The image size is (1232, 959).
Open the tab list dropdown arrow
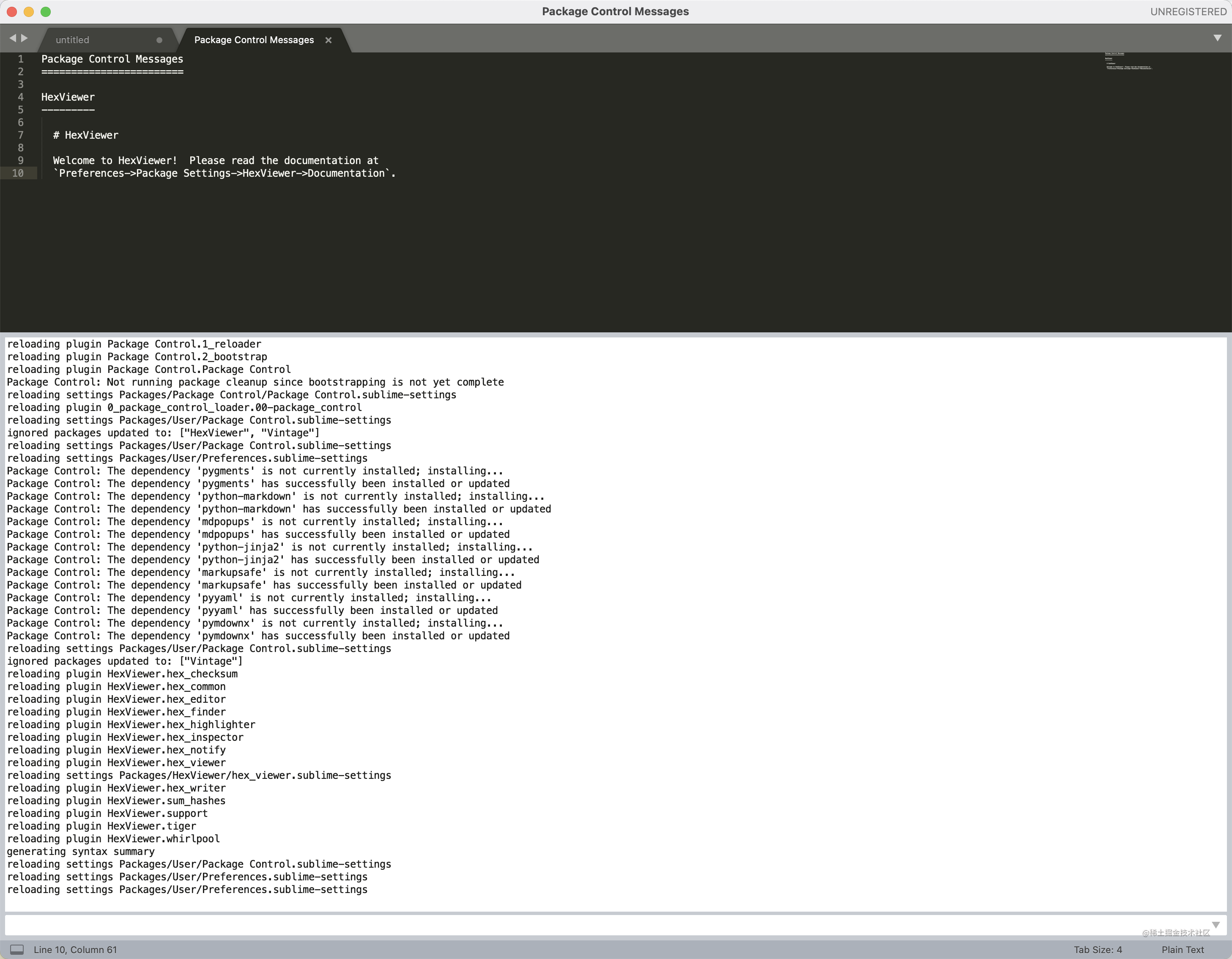click(x=1217, y=38)
